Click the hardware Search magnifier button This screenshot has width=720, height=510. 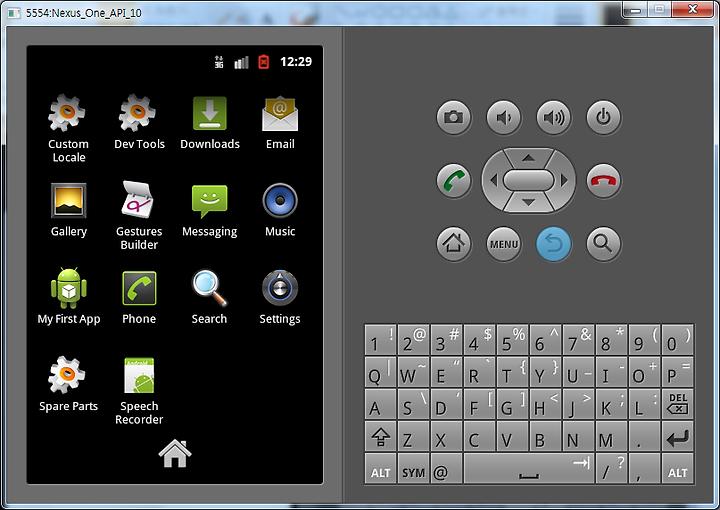(604, 244)
